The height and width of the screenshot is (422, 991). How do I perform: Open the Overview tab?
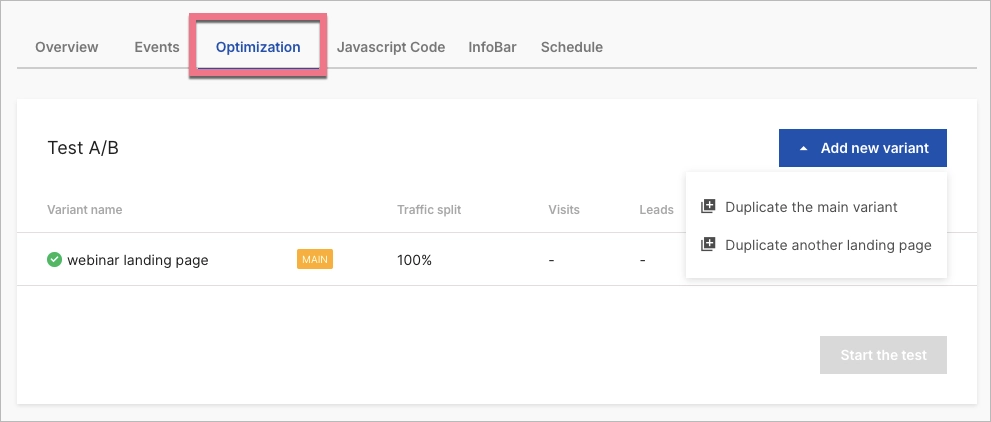67,47
